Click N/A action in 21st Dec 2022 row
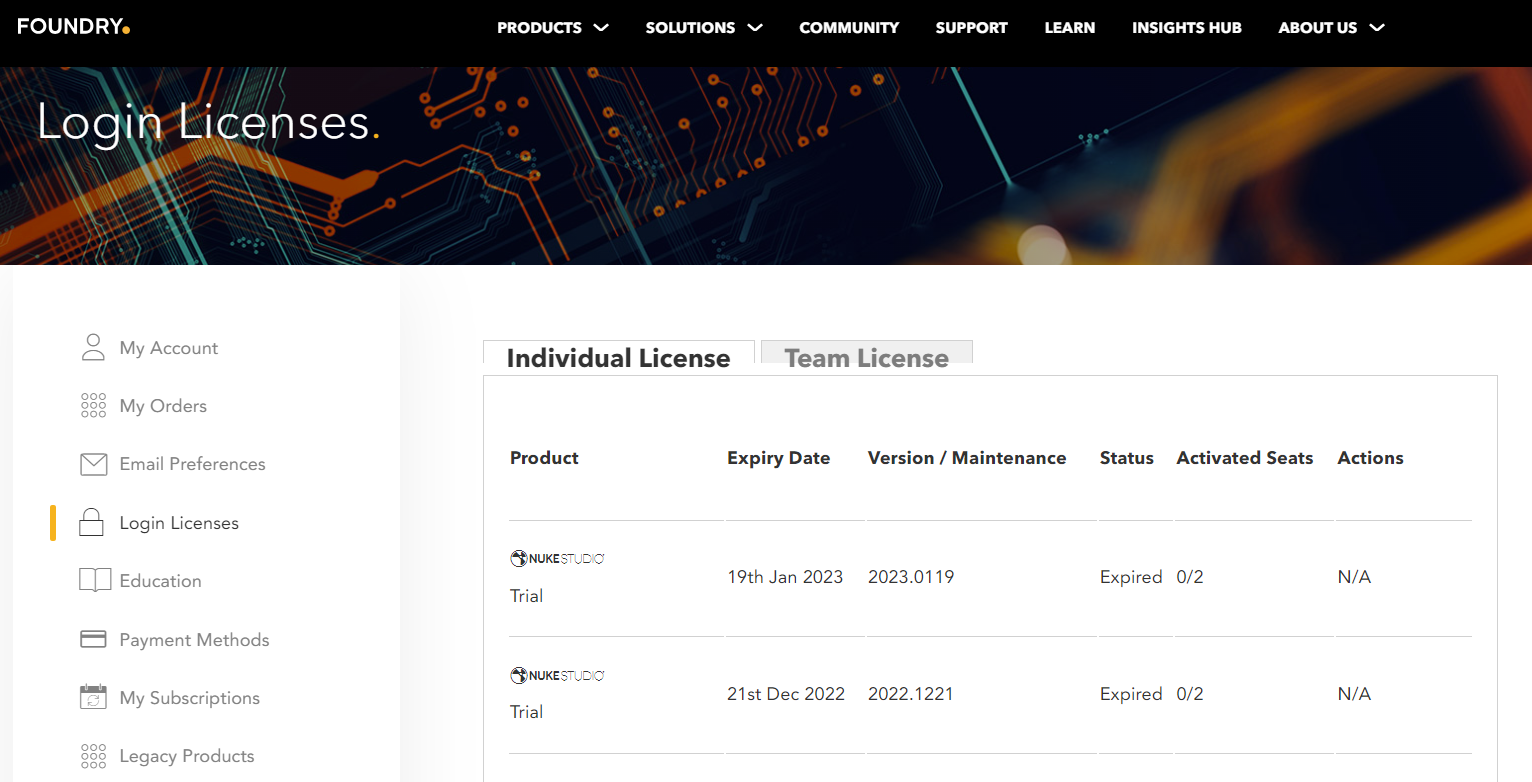1532x782 pixels. click(x=1354, y=694)
